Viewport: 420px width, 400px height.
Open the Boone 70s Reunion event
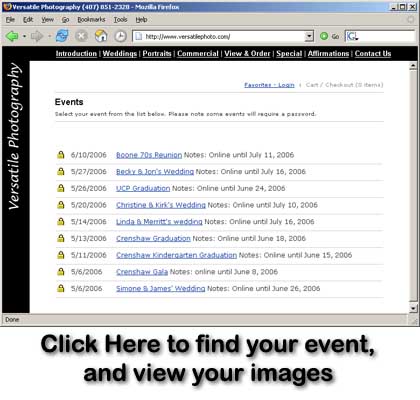(x=149, y=155)
